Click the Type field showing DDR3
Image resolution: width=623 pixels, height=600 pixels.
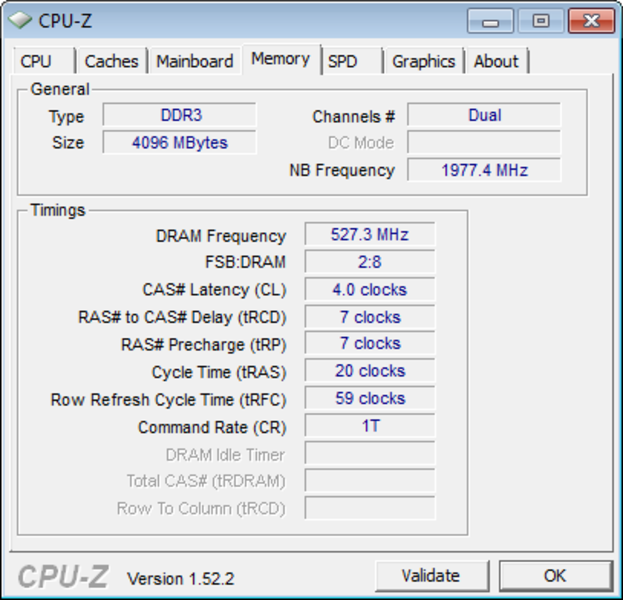click(x=179, y=115)
